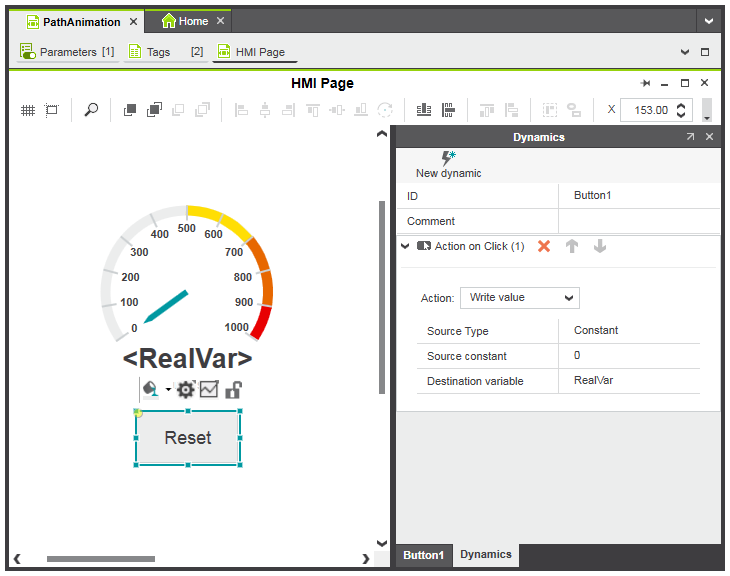Viewport: 730px width, 576px height.
Task: Click the bring to front icon
Action: click(x=130, y=110)
